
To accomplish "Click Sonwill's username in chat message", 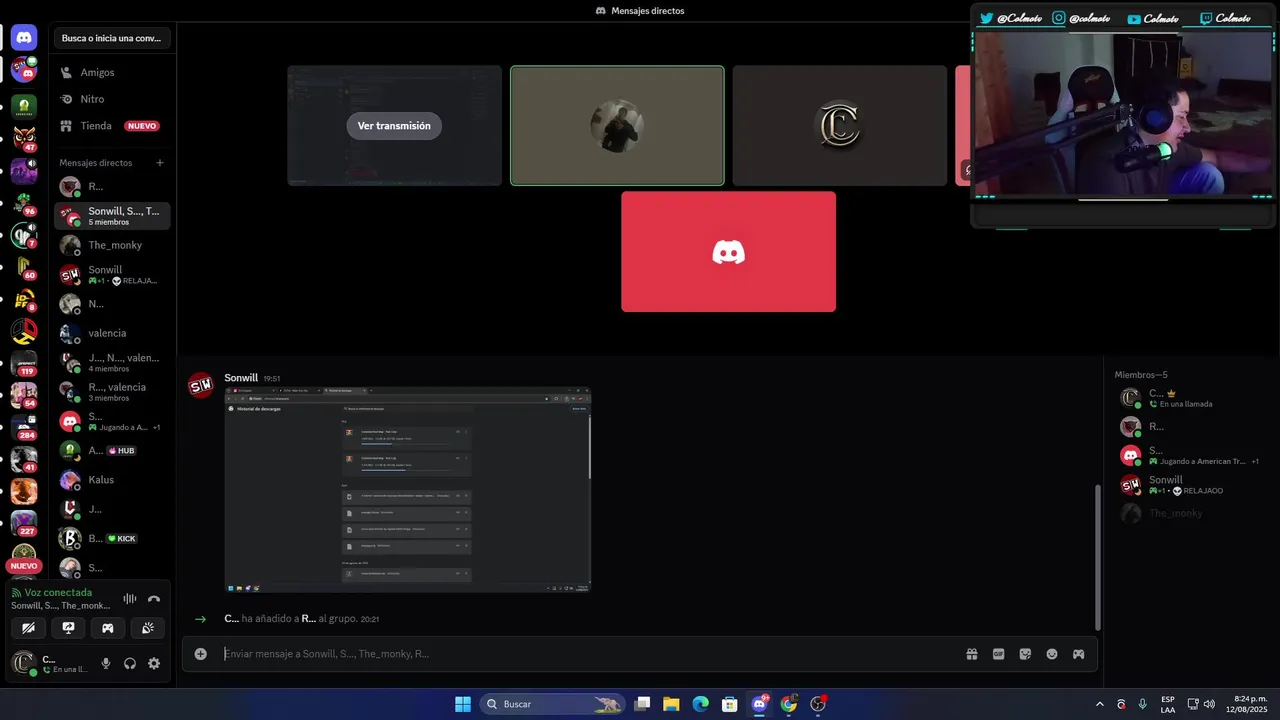I will pyautogui.click(x=241, y=378).
